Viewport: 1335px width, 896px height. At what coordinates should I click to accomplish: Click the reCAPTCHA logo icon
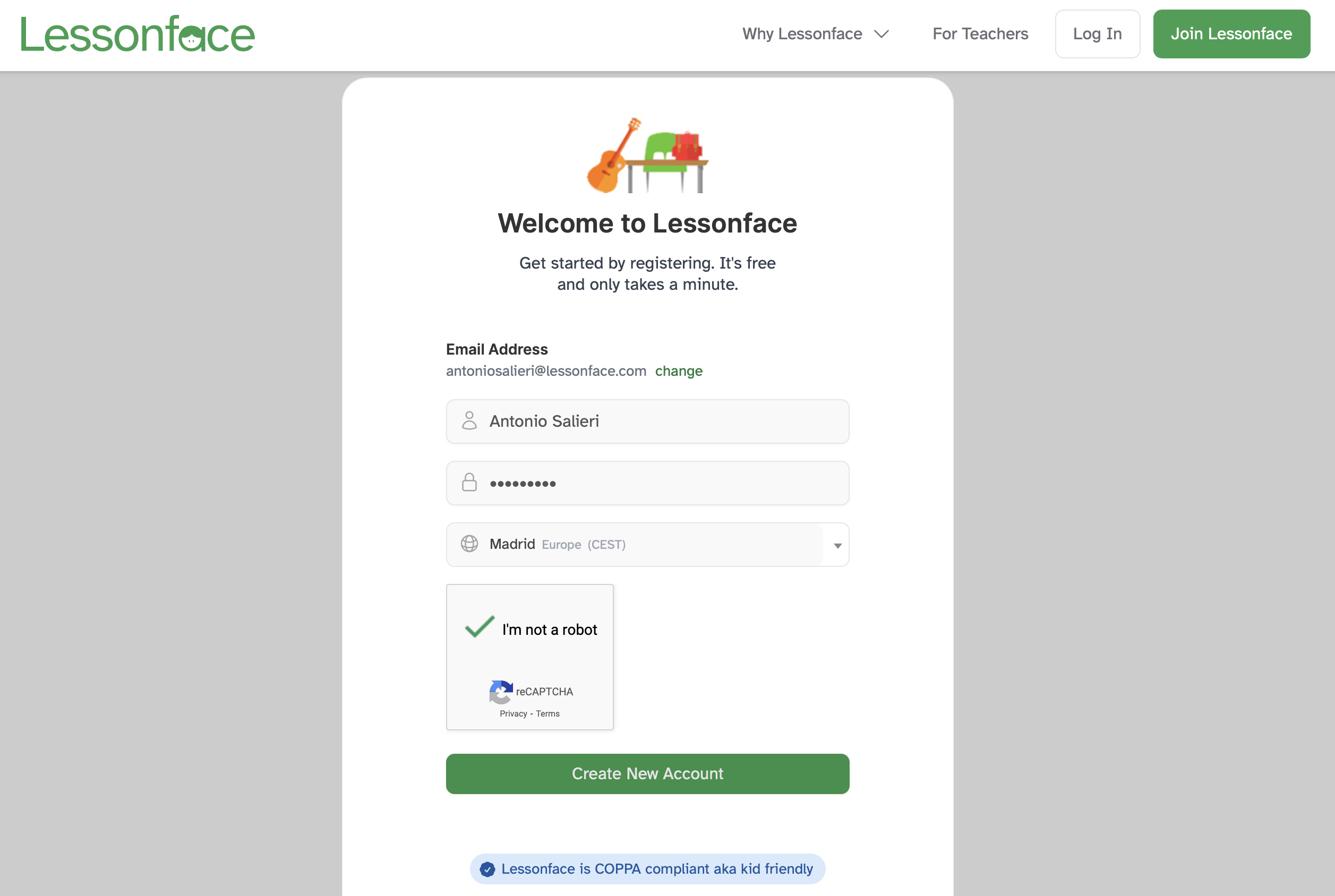[501, 692]
